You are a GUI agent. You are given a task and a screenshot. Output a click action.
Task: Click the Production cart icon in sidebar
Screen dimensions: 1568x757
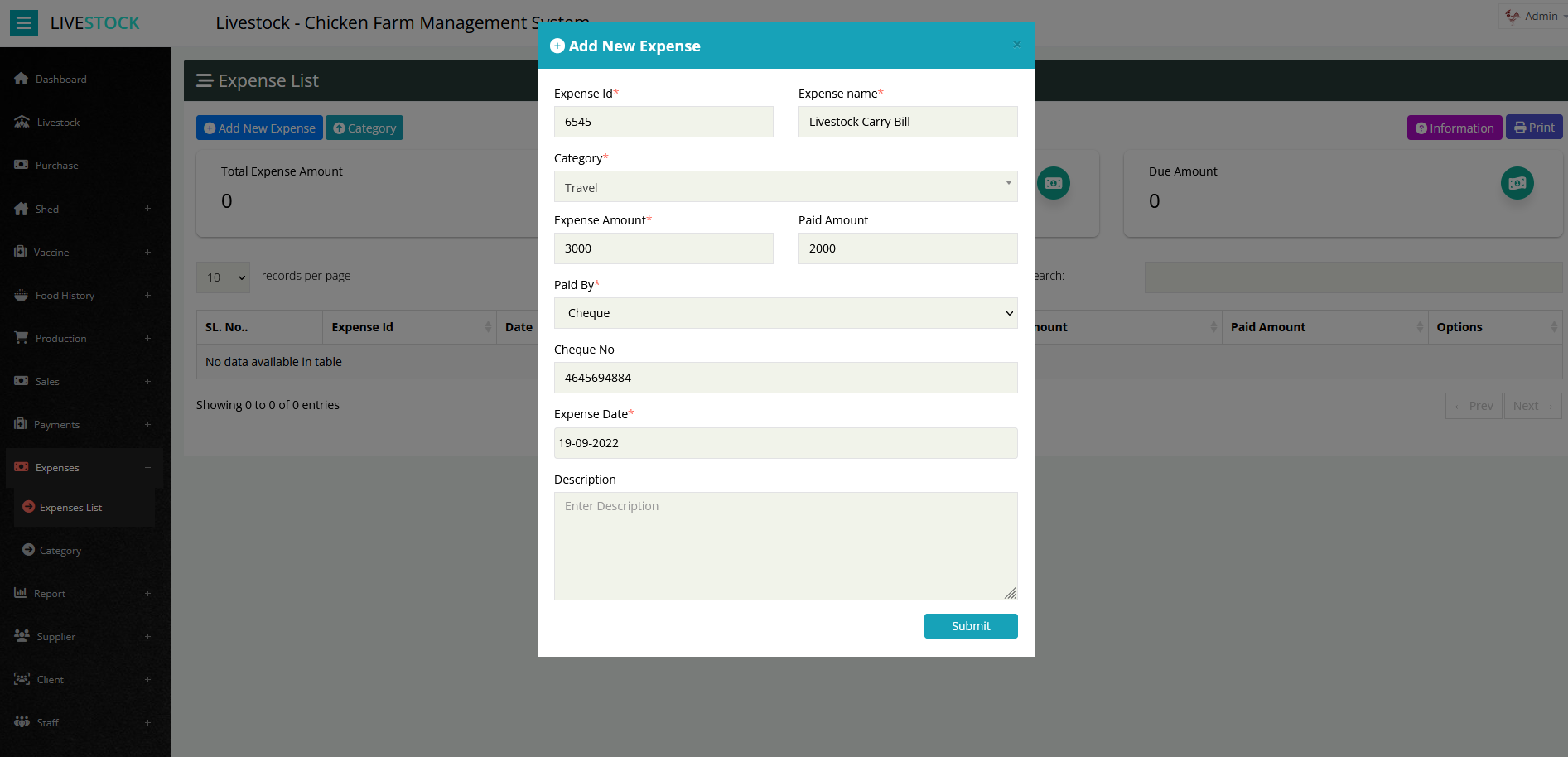(22, 338)
